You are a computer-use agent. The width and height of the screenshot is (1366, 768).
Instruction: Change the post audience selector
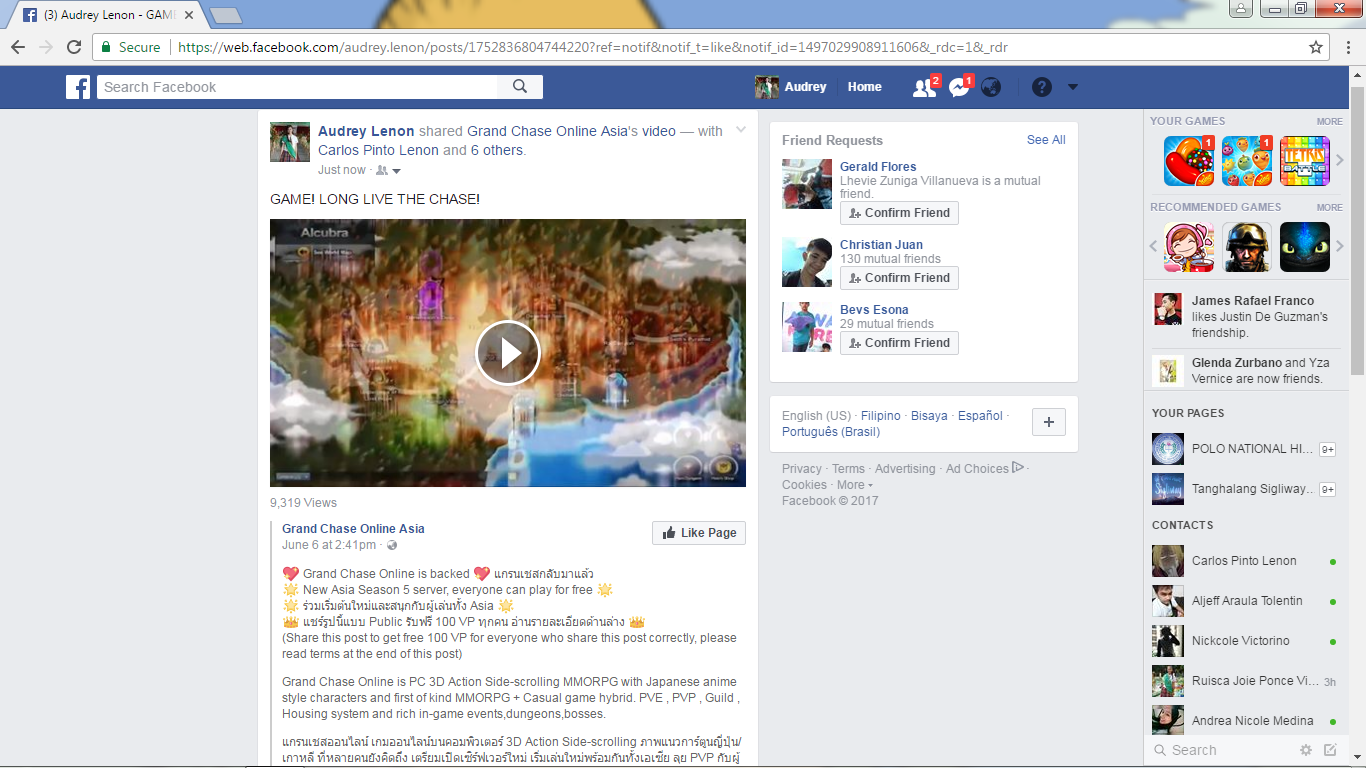(388, 170)
